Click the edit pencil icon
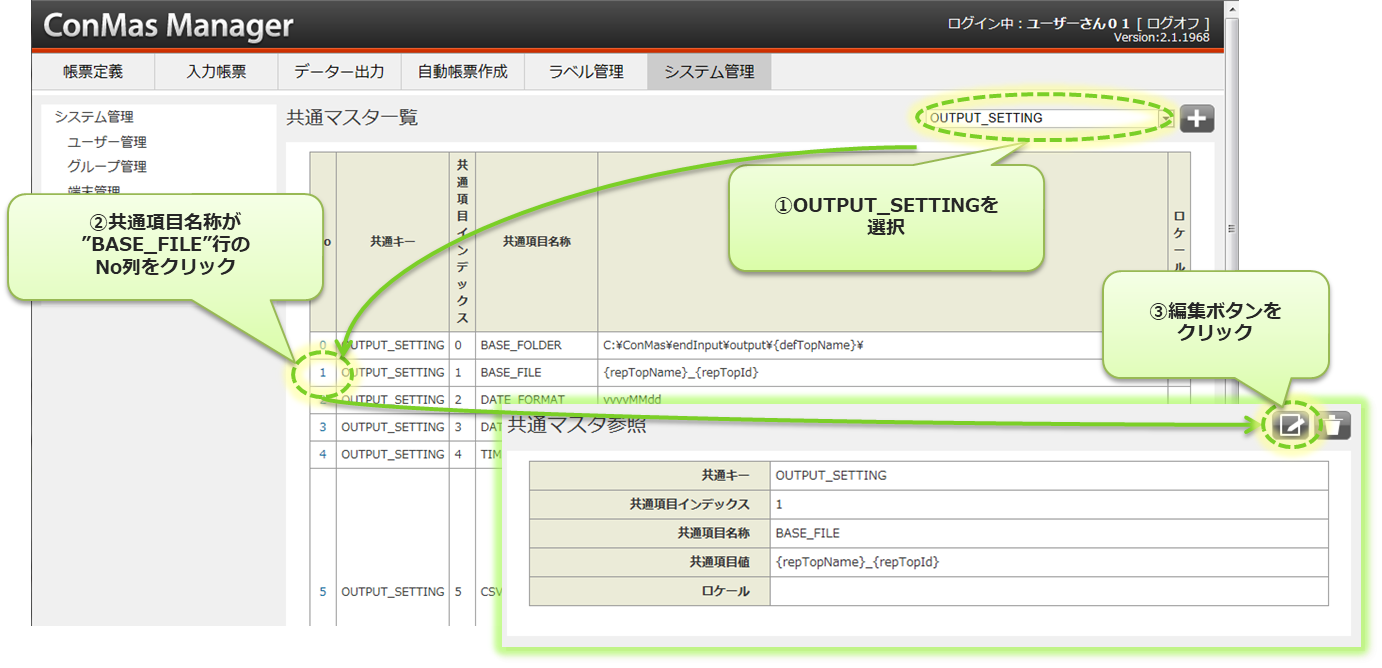The height and width of the screenshot is (668, 1382). (x=1291, y=425)
